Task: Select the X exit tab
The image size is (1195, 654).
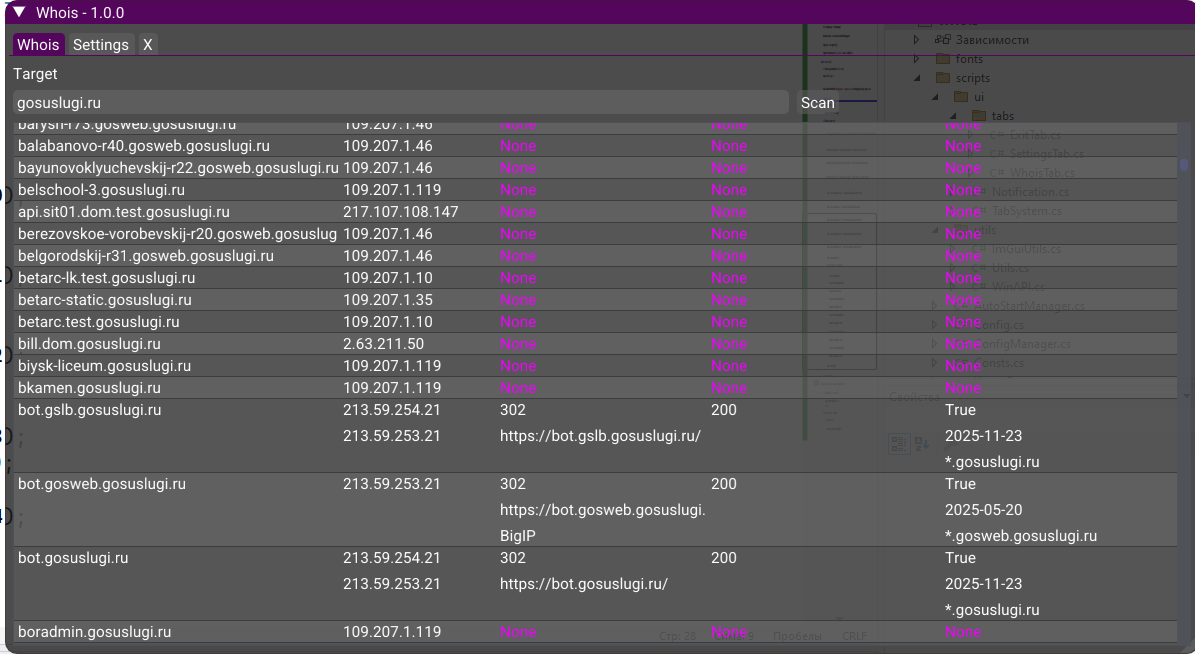Action: point(148,44)
